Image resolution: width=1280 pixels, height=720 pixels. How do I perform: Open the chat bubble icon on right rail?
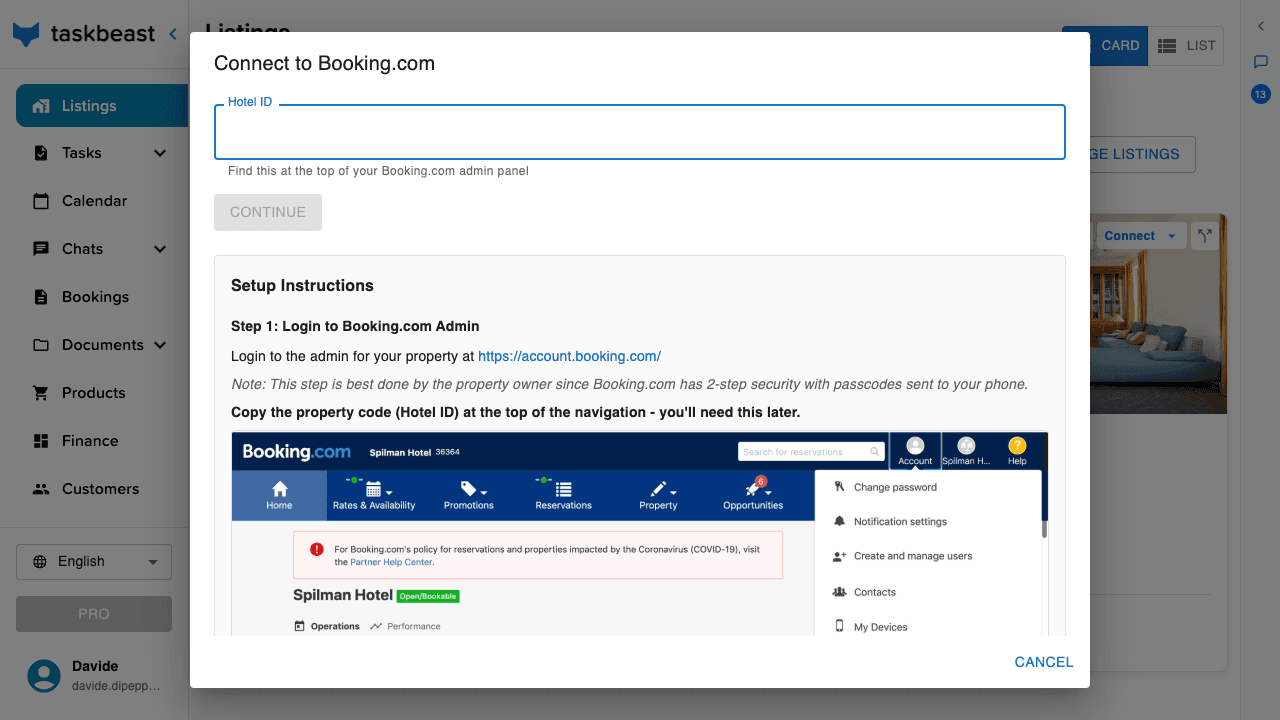[x=1261, y=62]
